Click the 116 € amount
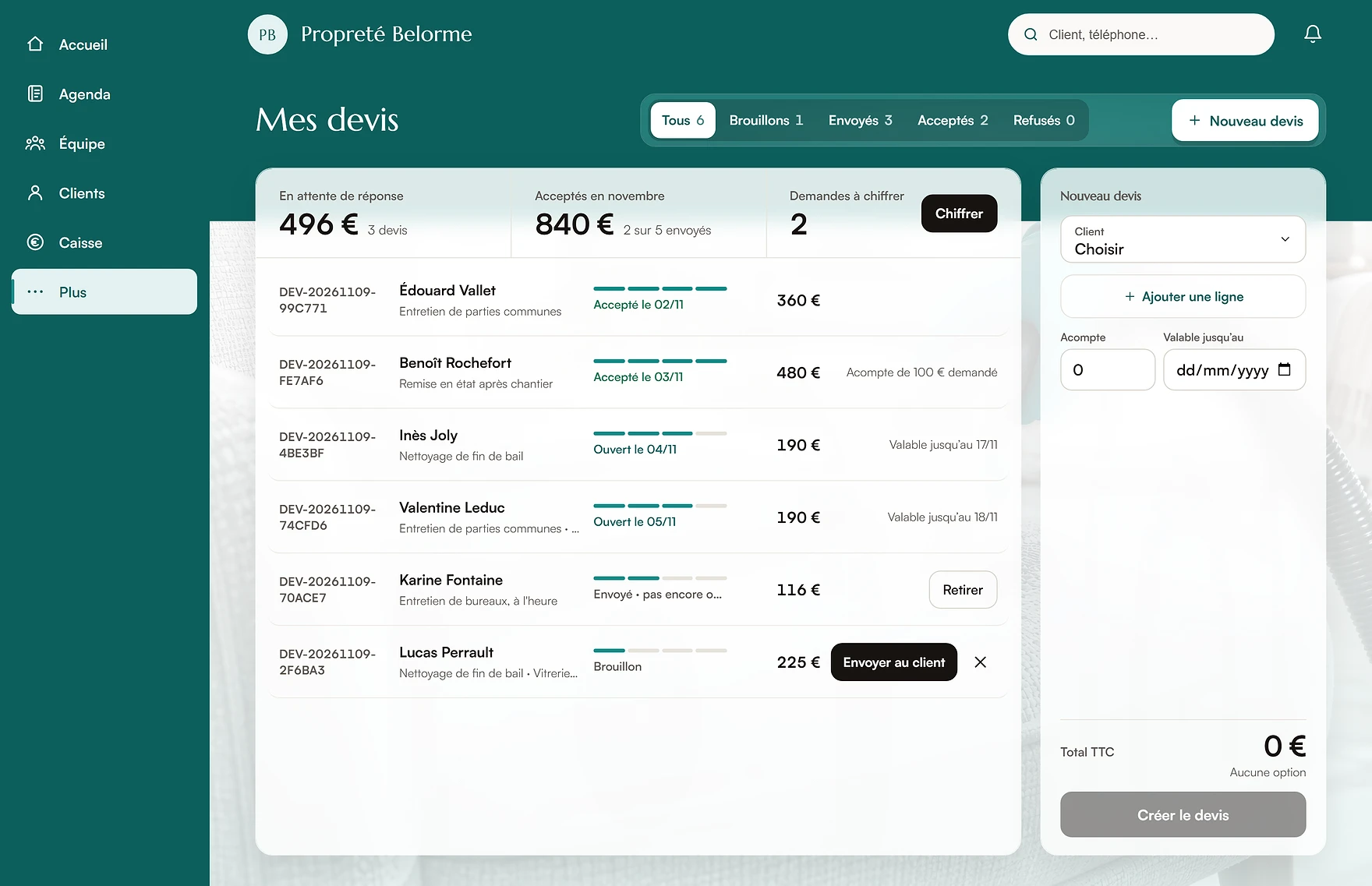This screenshot has width=1372, height=886. [798, 590]
